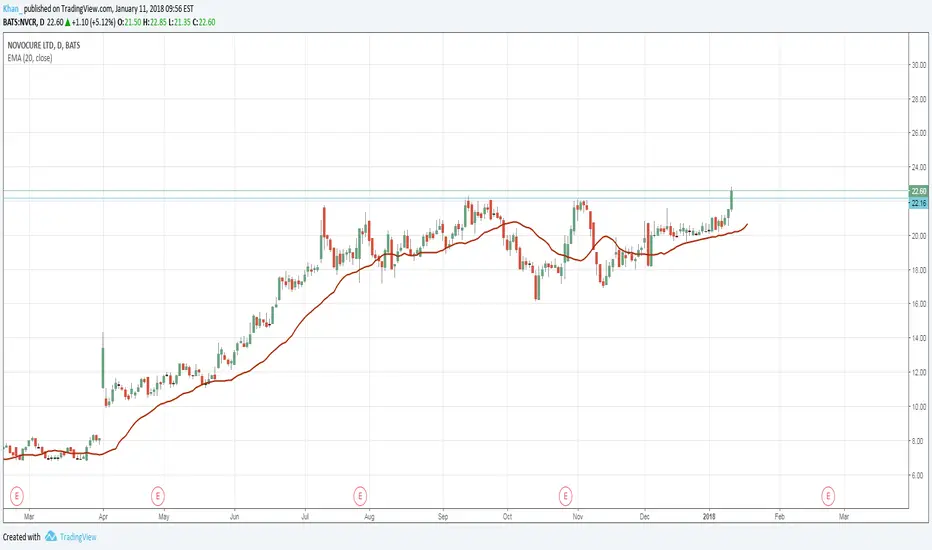Click the 20.00 price axis label

(x=919, y=236)
